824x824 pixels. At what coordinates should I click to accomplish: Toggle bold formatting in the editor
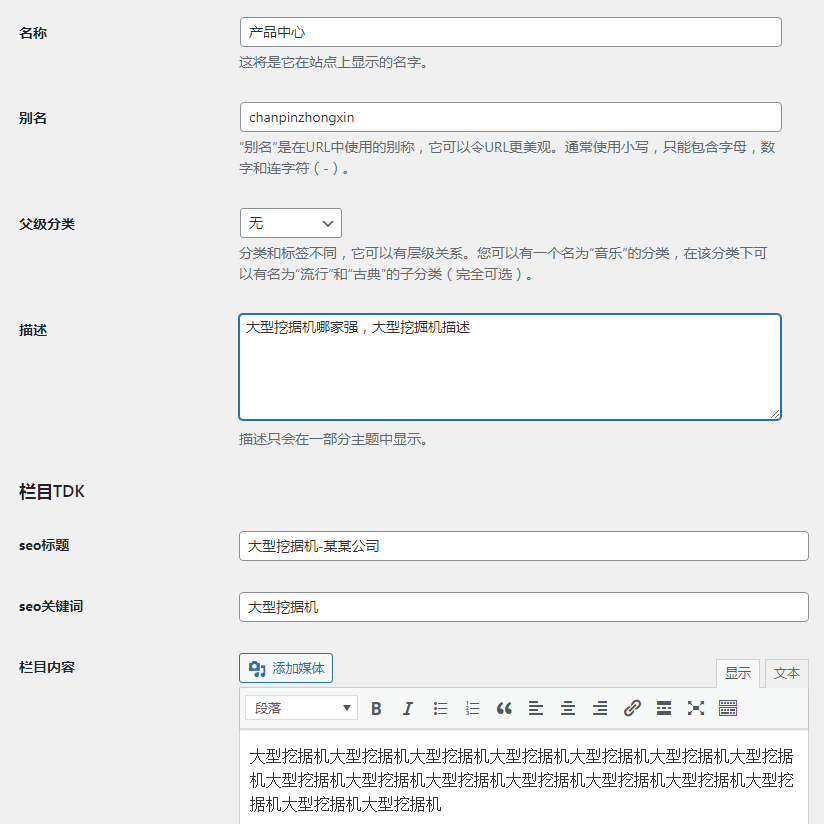point(376,708)
